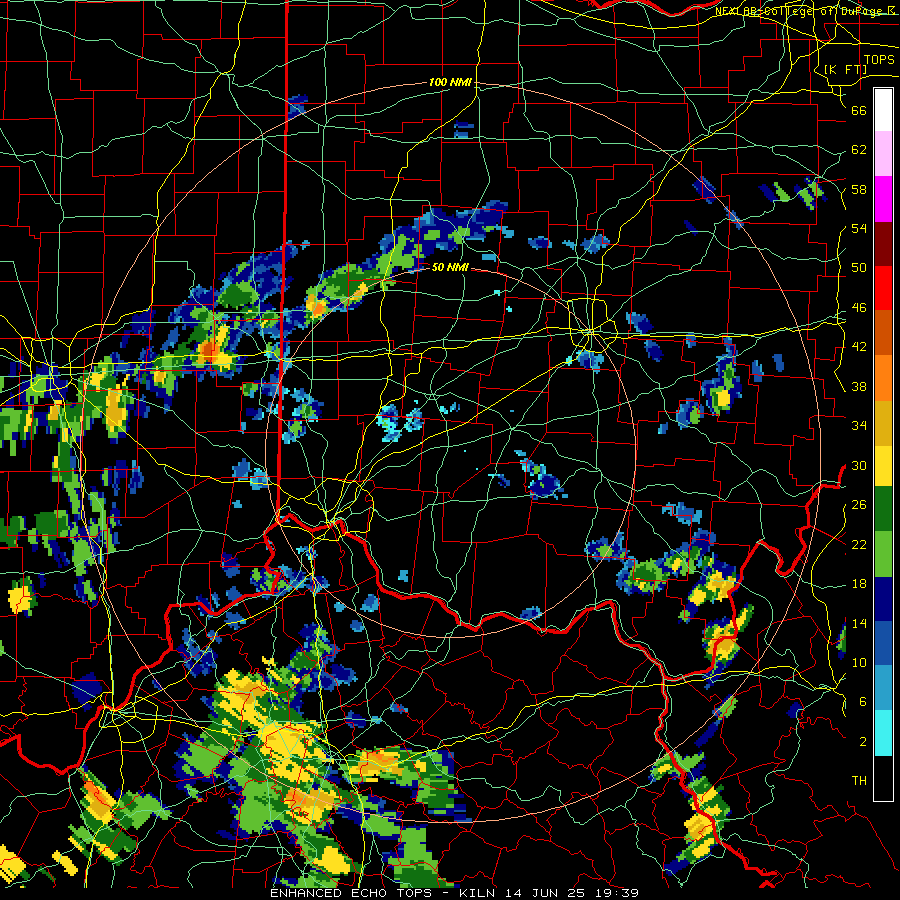The image size is (900, 900).
Task: Select the bright red legend swatch
Action: coord(883,288)
